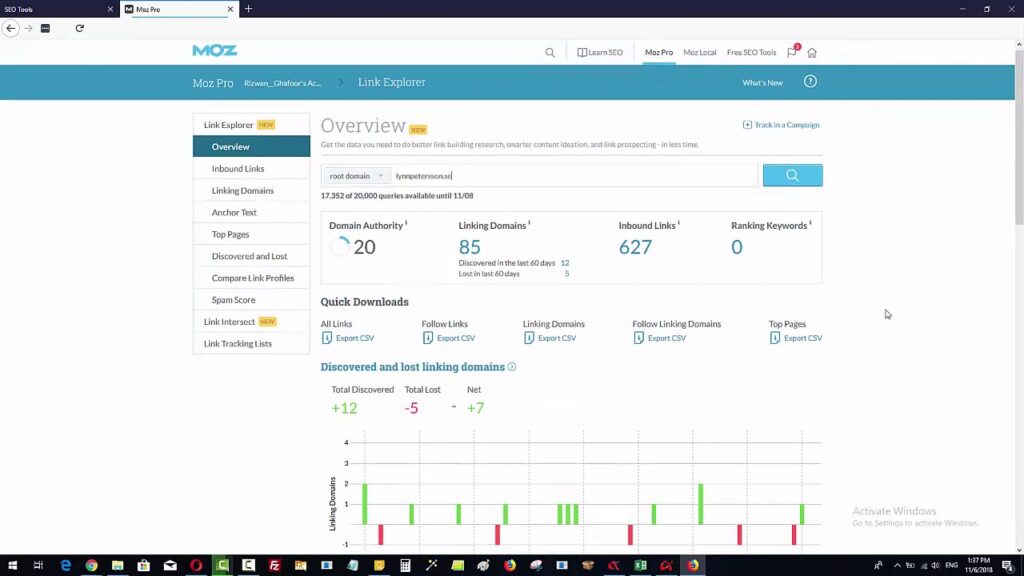
Task: Click What's New link
Action: coord(762,83)
